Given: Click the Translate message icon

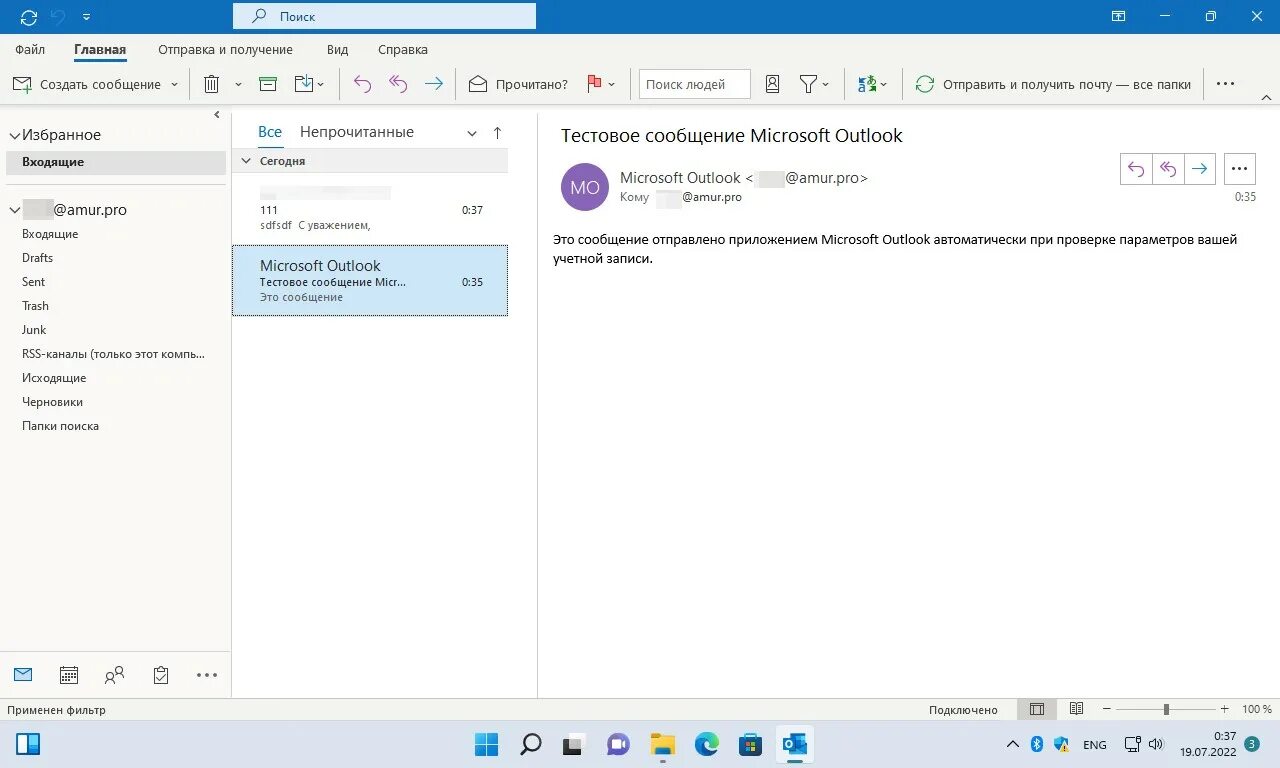Looking at the screenshot, I should coord(866,84).
